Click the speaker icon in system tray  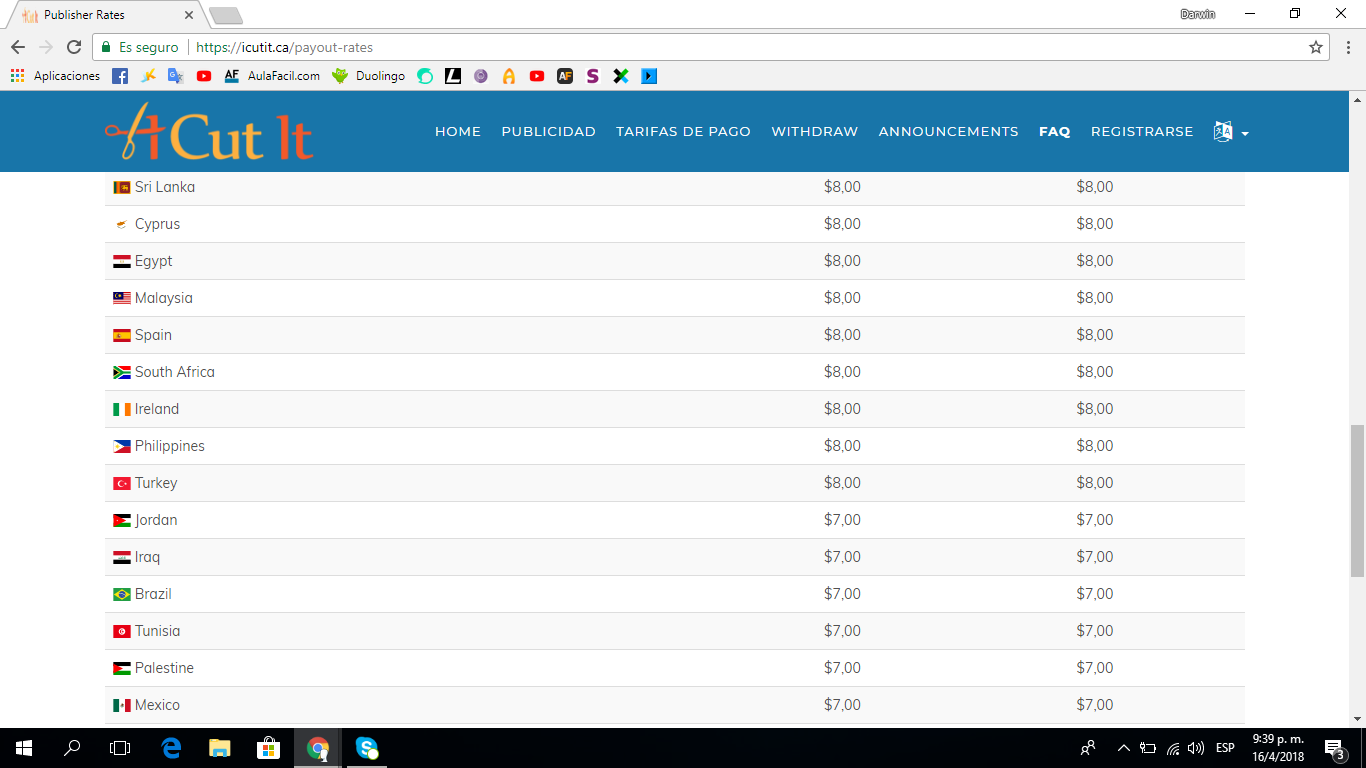pos(1196,747)
